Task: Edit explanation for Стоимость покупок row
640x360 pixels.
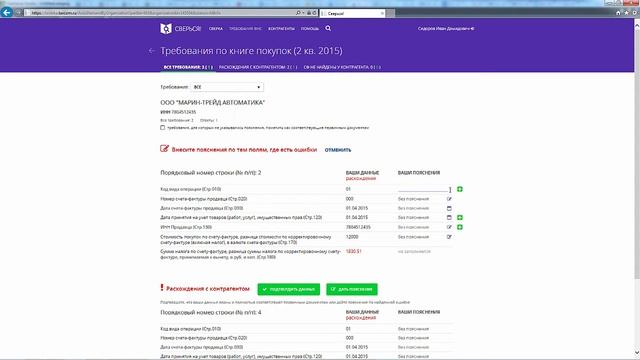Action: click(449, 237)
